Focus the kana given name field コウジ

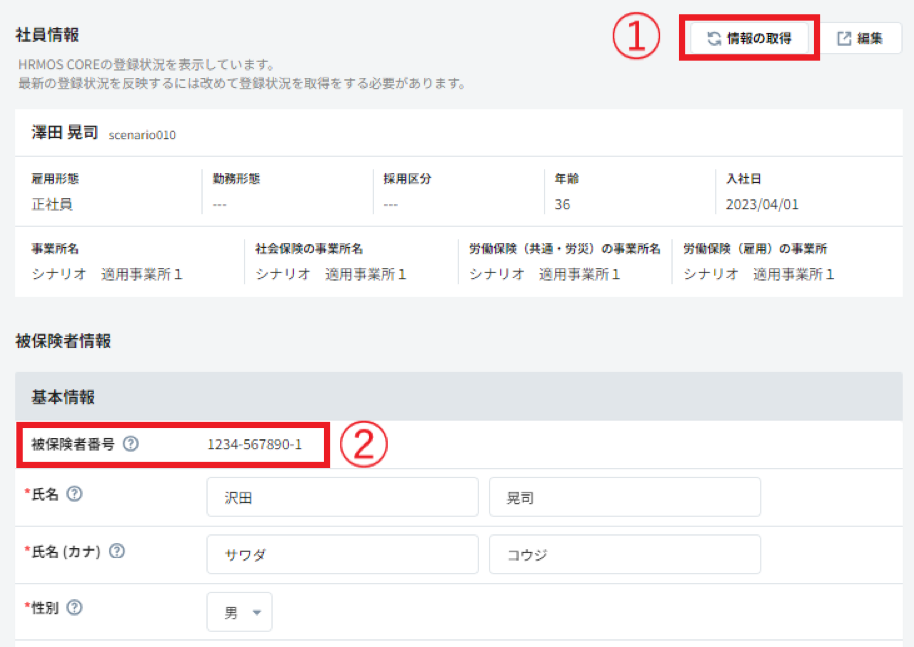tap(624, 554)
